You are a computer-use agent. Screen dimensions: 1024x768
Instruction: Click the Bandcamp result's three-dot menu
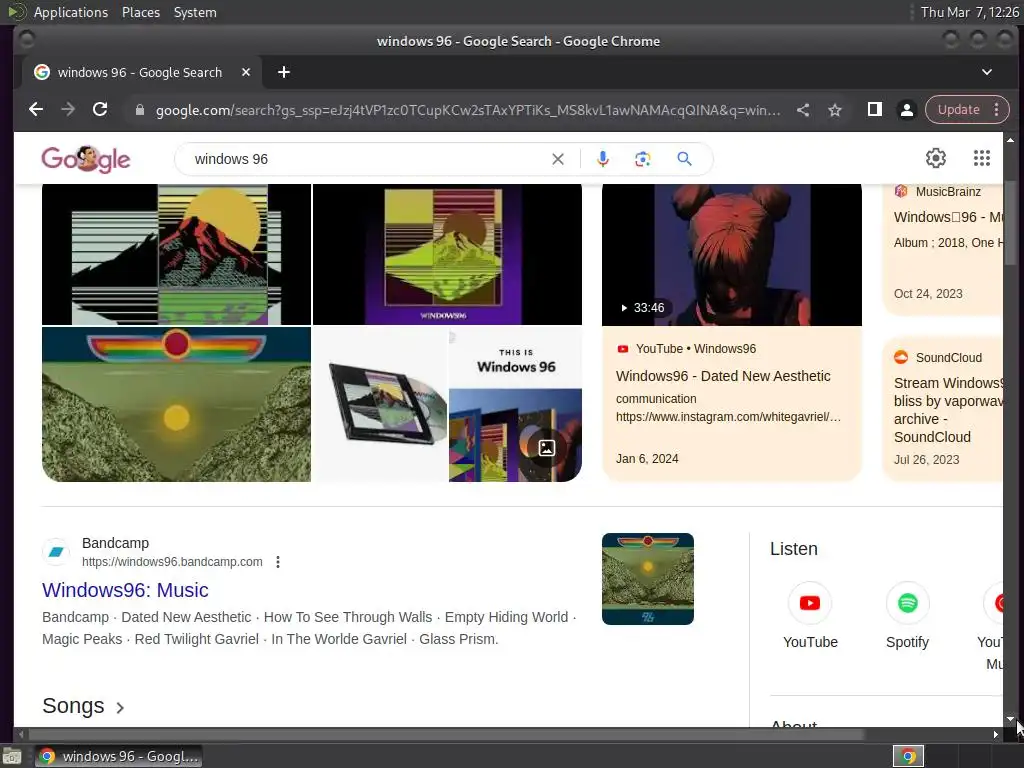pyautogui.click(x=278, y=562)
